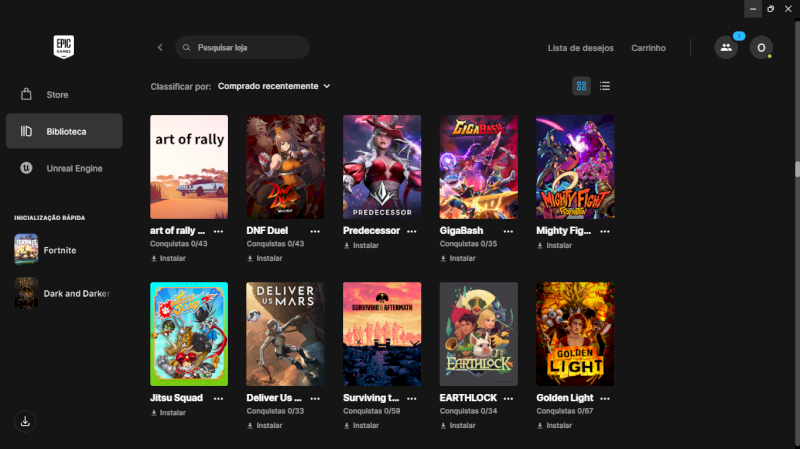Open EARTHLOCK options menu

(x=508, y=398)
